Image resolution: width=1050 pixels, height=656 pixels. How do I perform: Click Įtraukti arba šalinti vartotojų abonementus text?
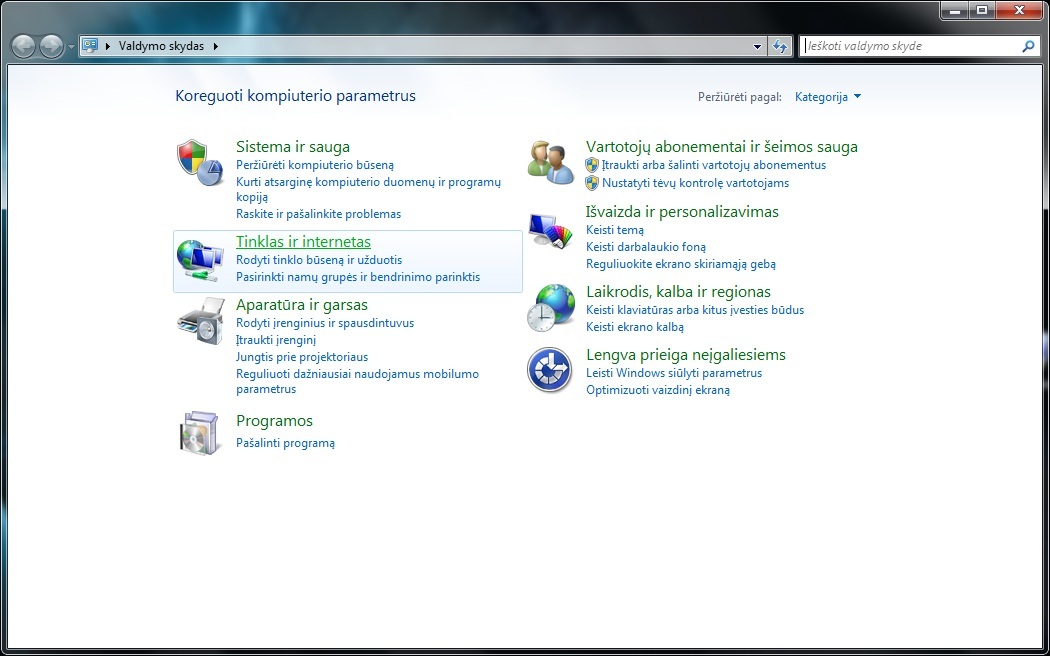pos(714,165)
